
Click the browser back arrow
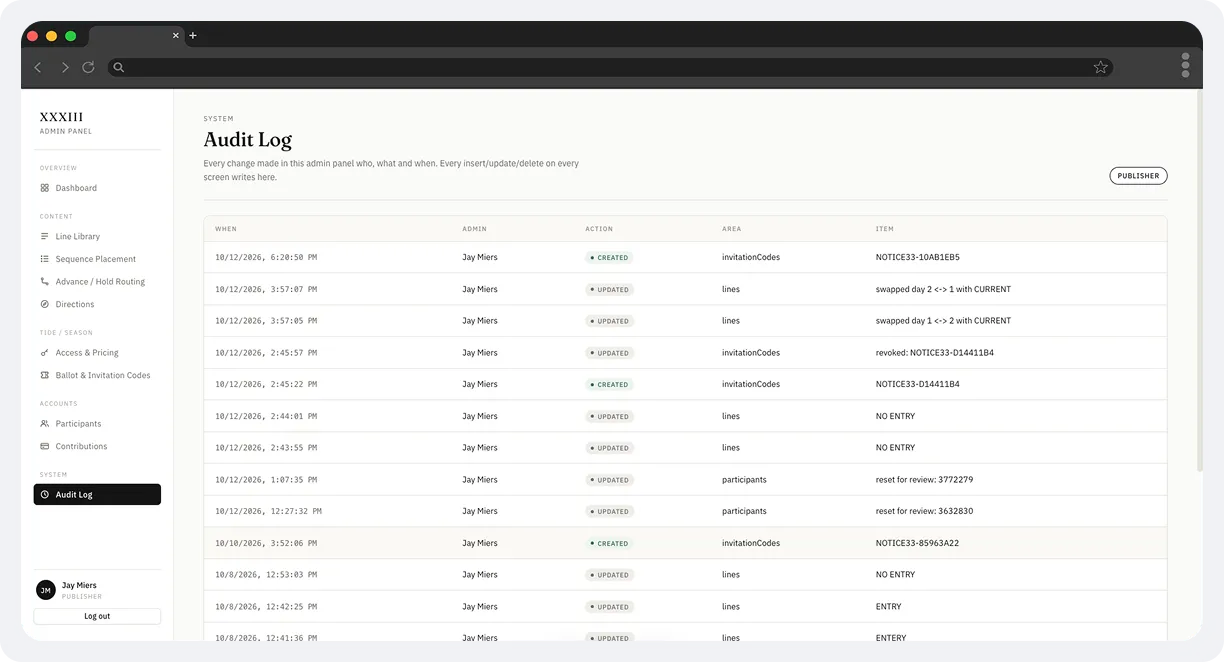click(38, 67)
